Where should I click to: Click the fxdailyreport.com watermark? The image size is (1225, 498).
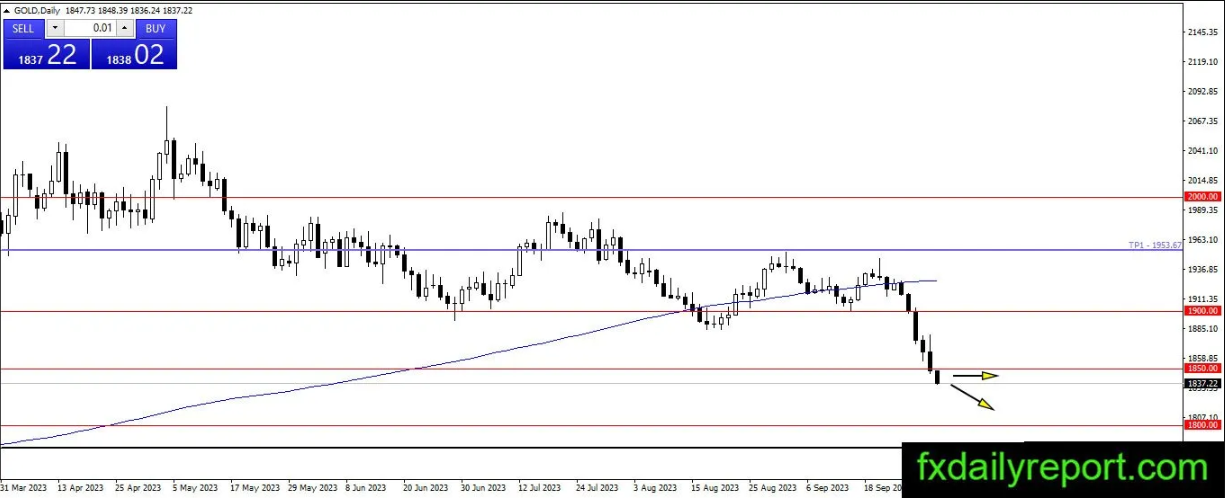1062,468
